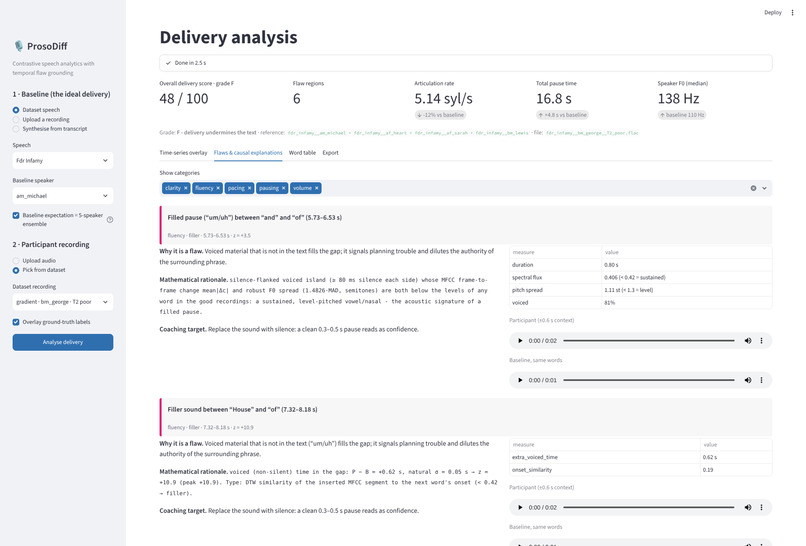The width and height of the screenshot is (806, 546).
Task: Open options menu of first Participant audio
Action: 761,340
